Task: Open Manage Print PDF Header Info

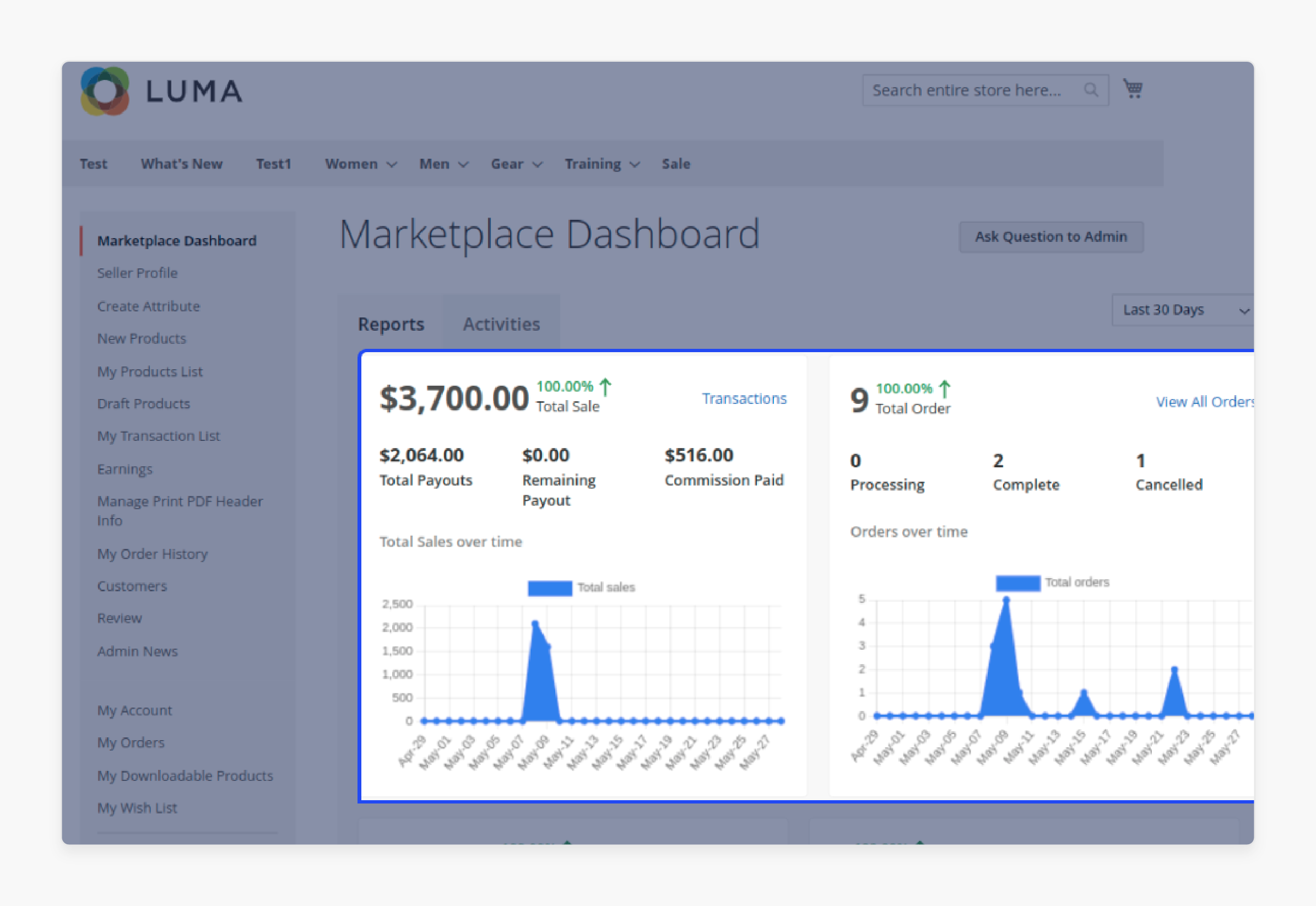Action: [180, 511]
